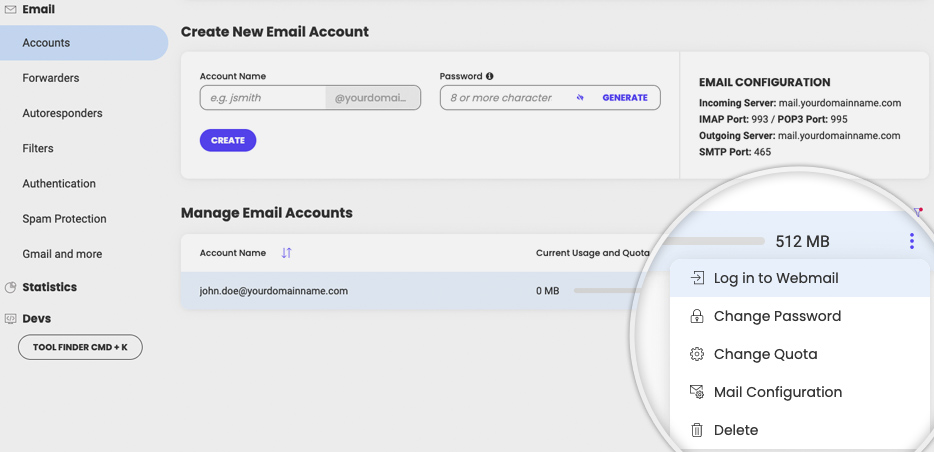Click the Statistics pie chart icon

(x=10, y=288)
